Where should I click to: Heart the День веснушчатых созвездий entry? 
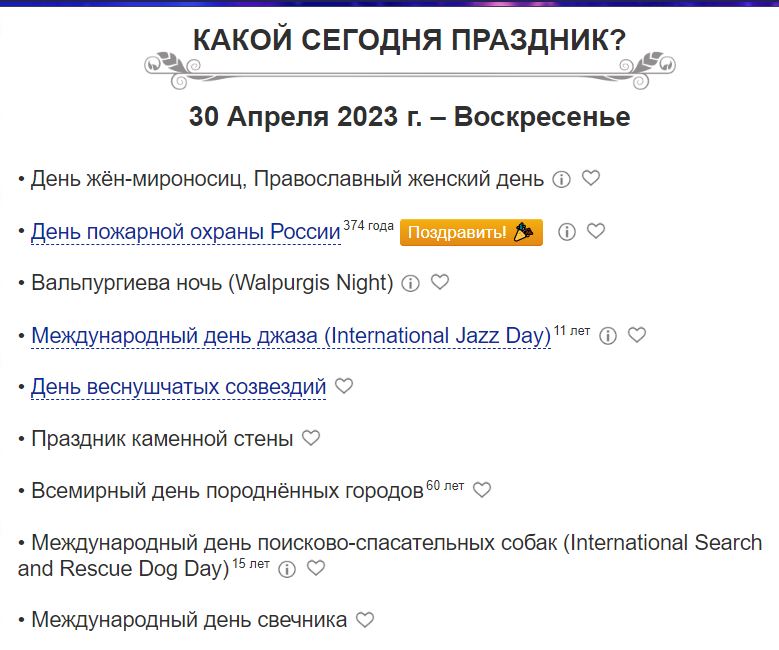point(344,386)
